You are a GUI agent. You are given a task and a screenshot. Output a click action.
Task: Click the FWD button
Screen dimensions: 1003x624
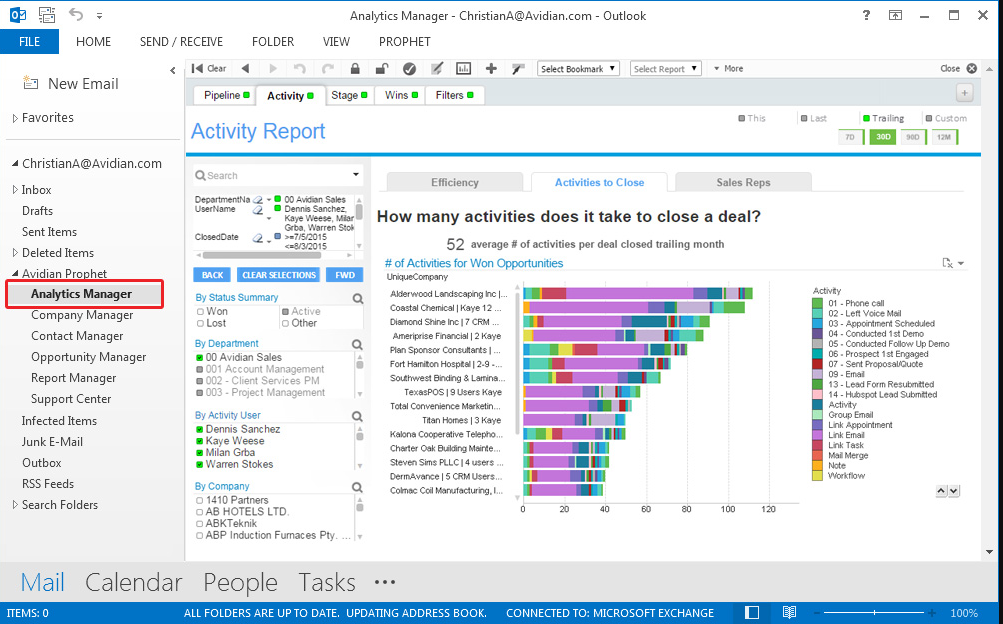pos(345,275)
